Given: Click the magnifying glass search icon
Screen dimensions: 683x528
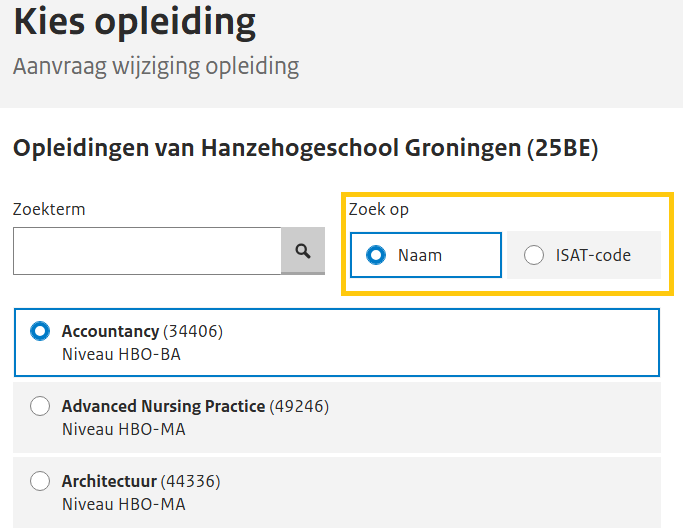Looking at the screenshot, I should (303, 251).
